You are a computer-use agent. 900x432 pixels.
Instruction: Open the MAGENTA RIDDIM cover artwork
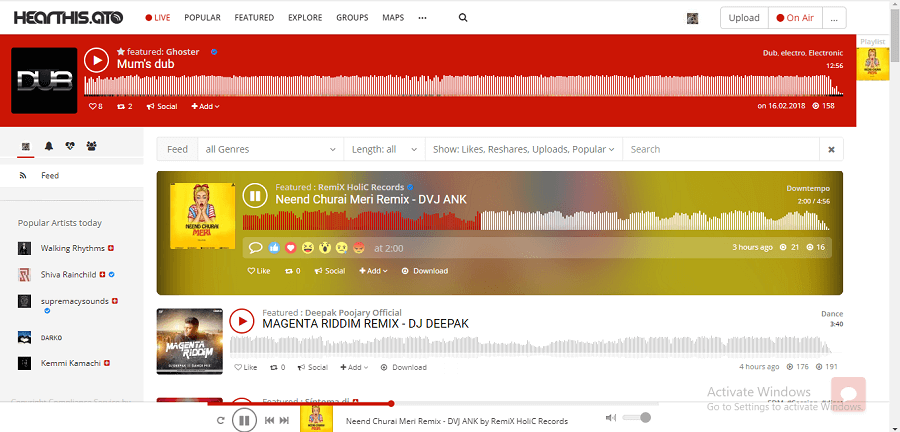(x=189, y=341)
